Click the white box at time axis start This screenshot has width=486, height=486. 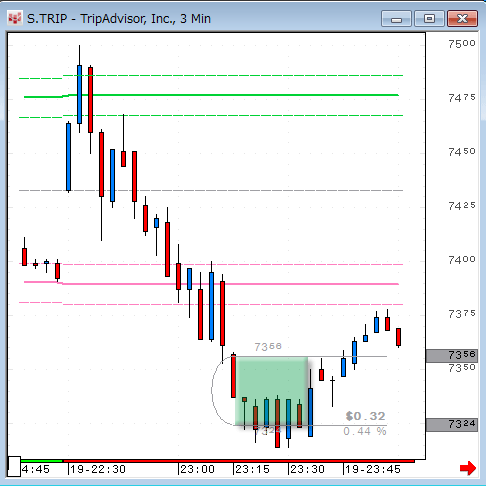[14, 466]
